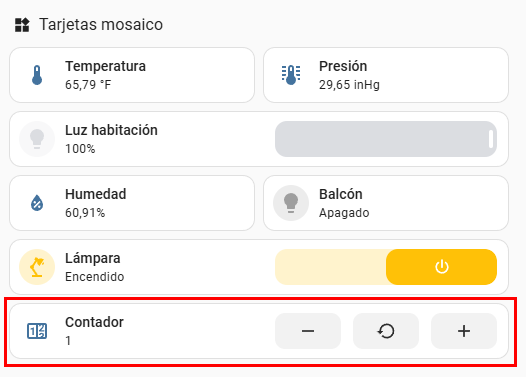
Task: Click the Contador counter icon
Action: 37,331
